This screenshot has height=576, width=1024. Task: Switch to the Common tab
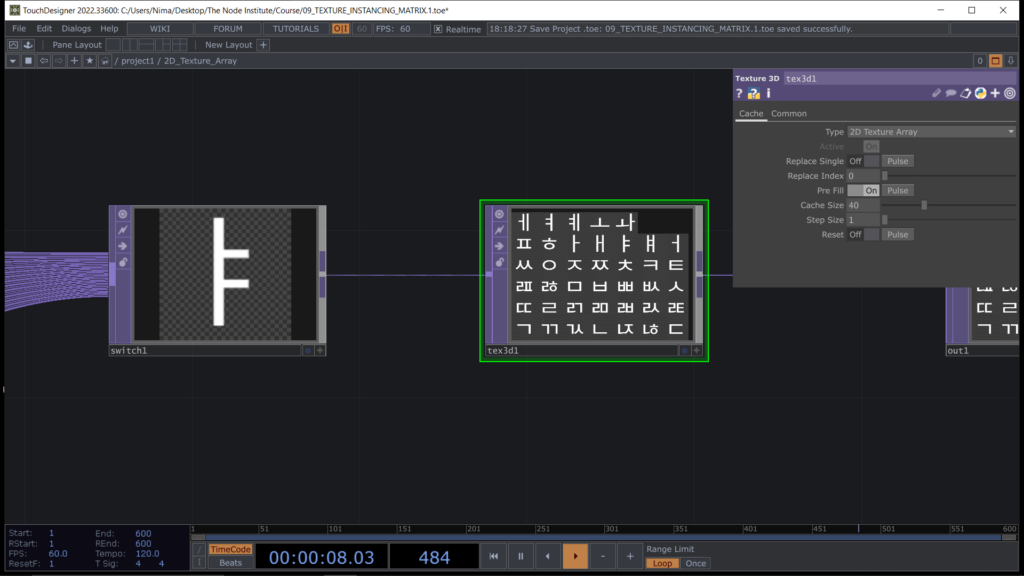789,114
